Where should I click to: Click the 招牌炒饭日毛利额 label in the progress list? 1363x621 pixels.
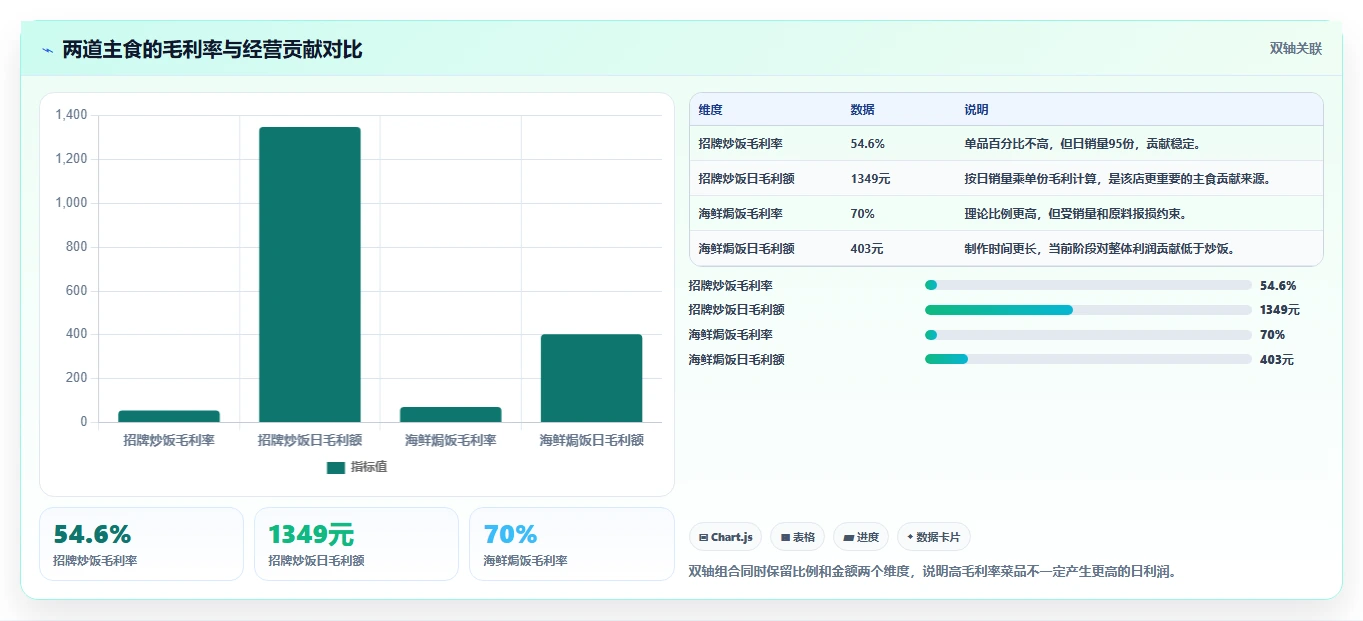[x=737, y=310]
